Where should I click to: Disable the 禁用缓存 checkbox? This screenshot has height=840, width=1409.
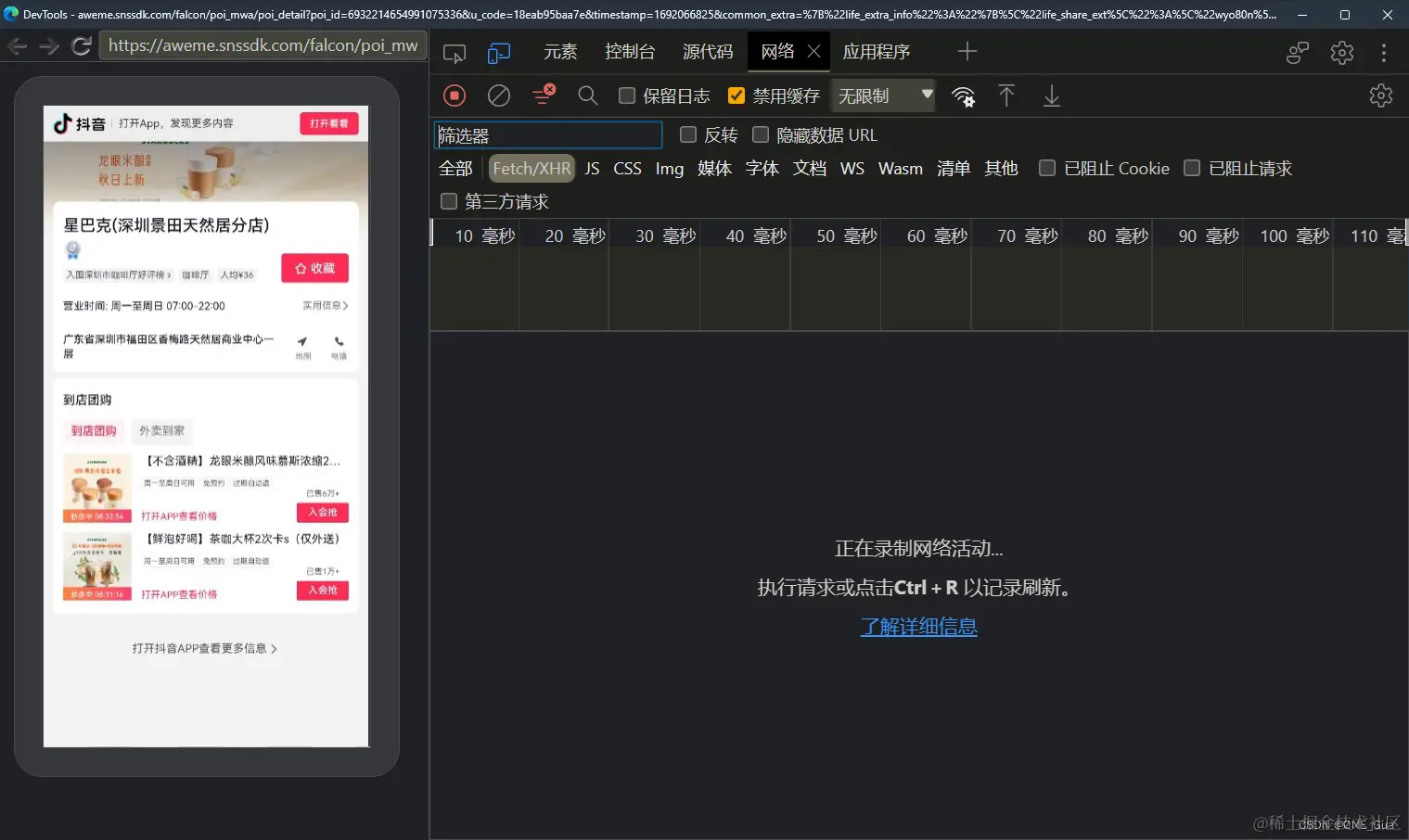(736, 95)
